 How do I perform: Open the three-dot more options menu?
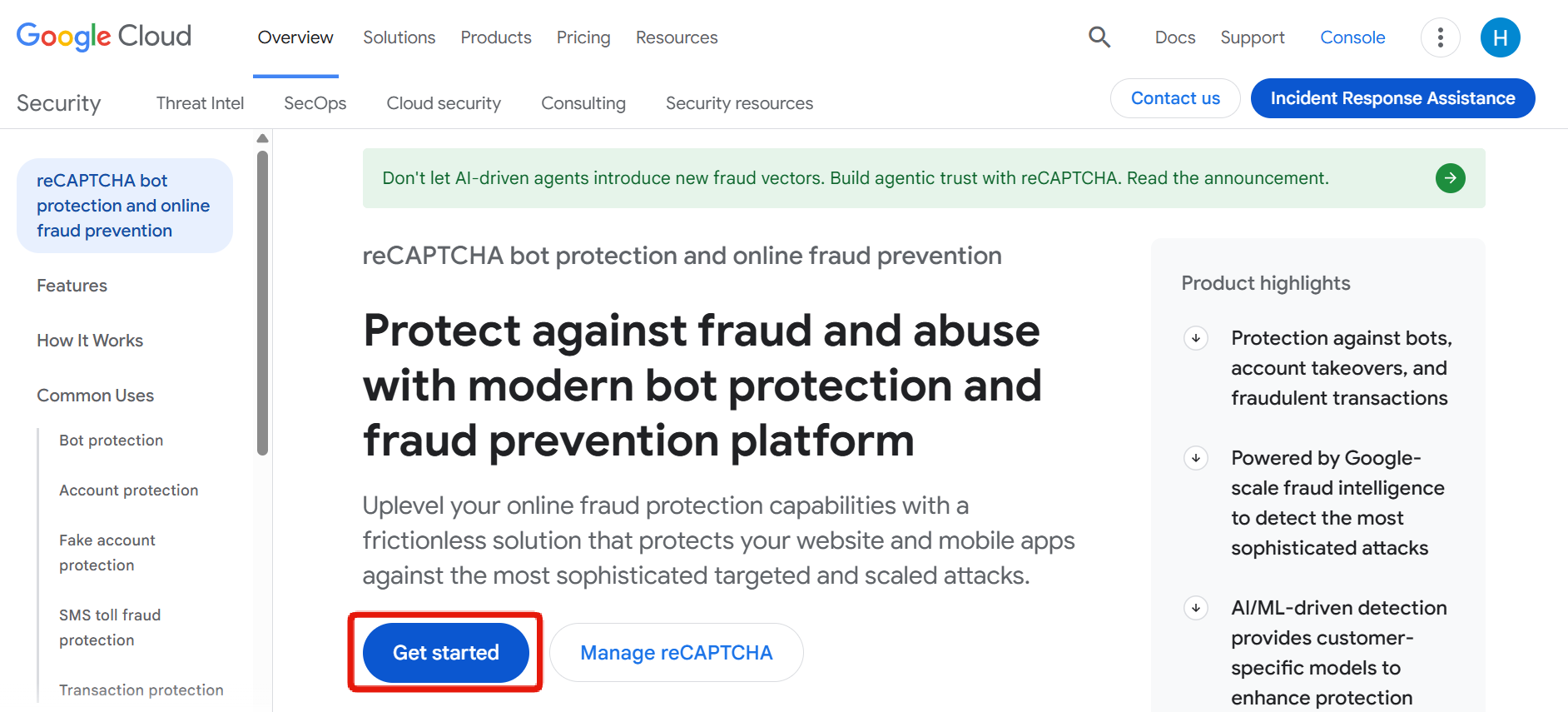(1440, 37)
